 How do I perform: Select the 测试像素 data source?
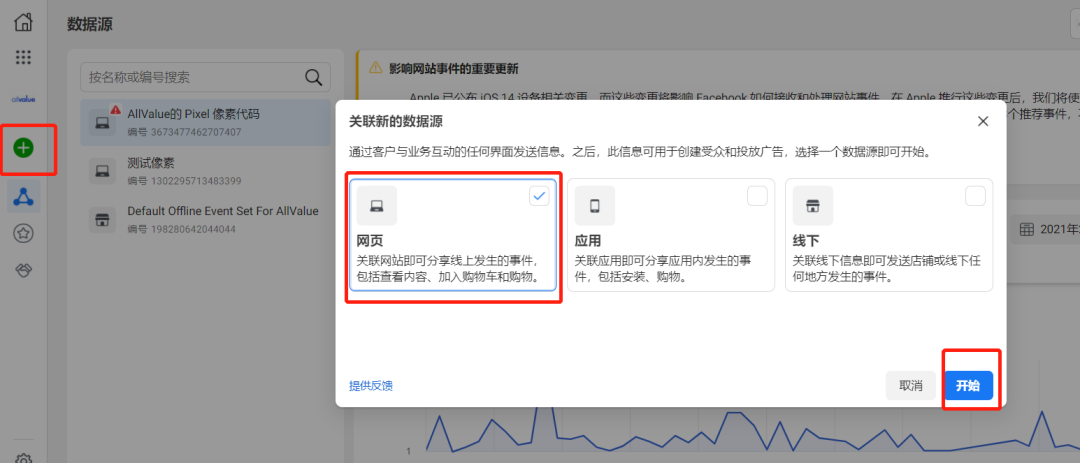pyautogui.click(x=205, y=172)
